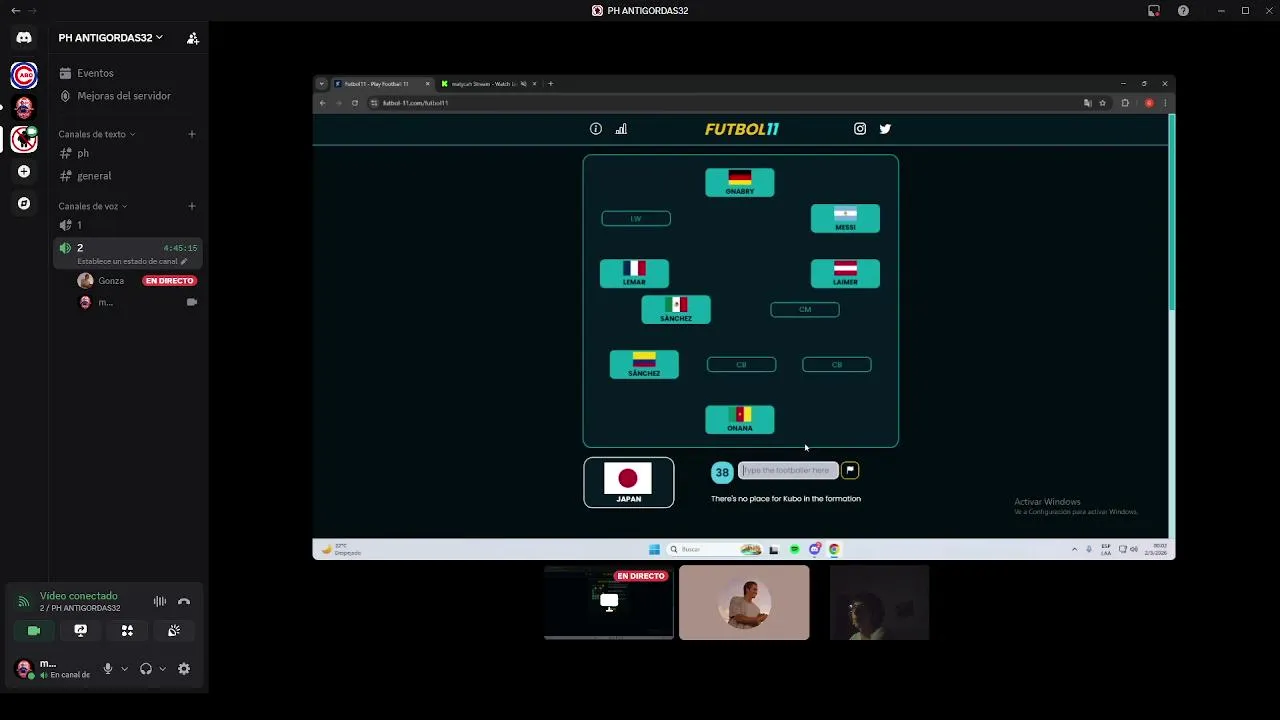The height and width of the screenshot is (720, 1280).
Task: Select the bright camera feed thumbnail
Action: click(x=744, y=603)
